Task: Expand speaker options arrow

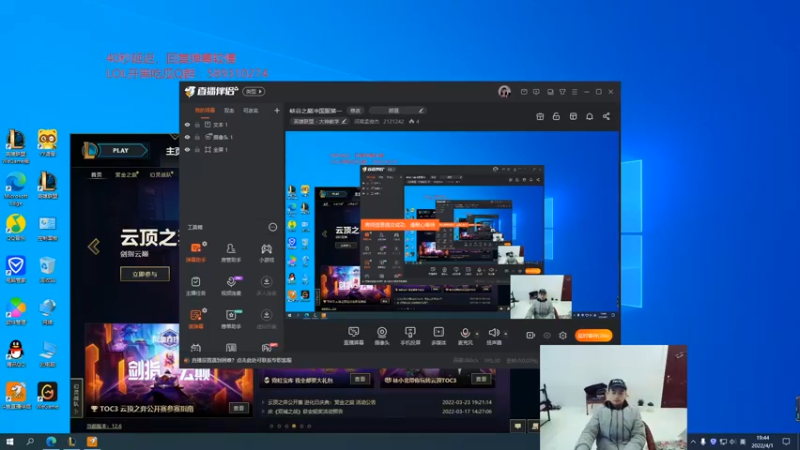Action: click(506, 334)
